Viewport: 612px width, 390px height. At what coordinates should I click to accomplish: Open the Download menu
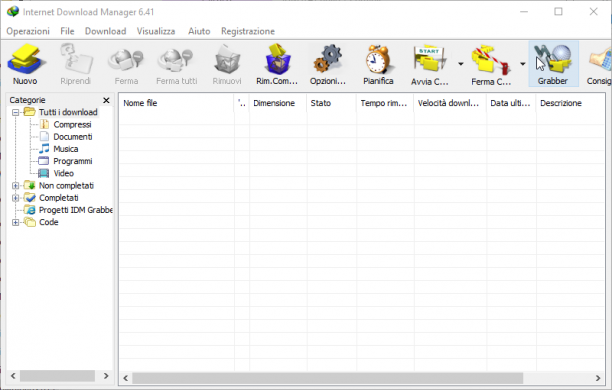105,31
